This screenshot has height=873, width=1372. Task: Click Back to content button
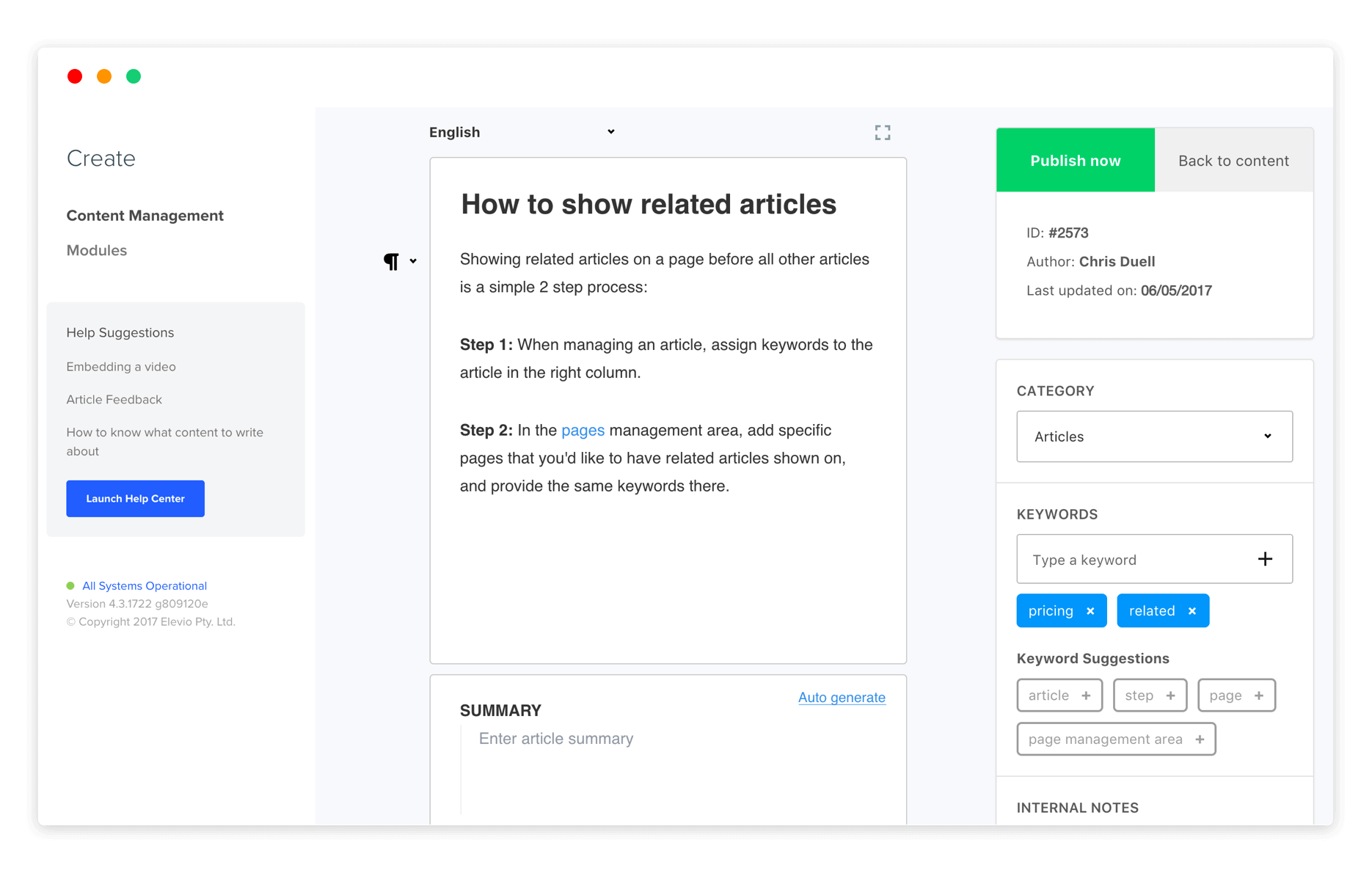(1233, 161)
